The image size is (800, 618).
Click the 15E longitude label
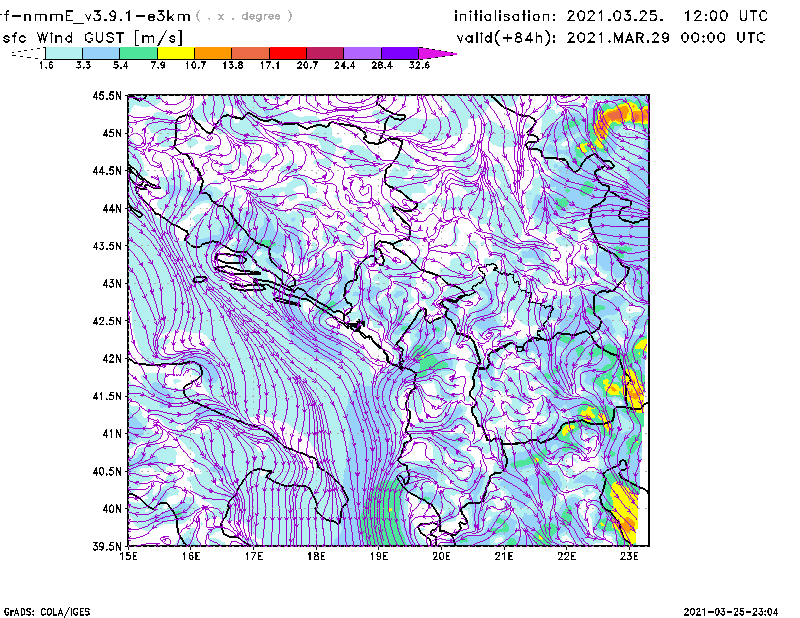[128, 556]
